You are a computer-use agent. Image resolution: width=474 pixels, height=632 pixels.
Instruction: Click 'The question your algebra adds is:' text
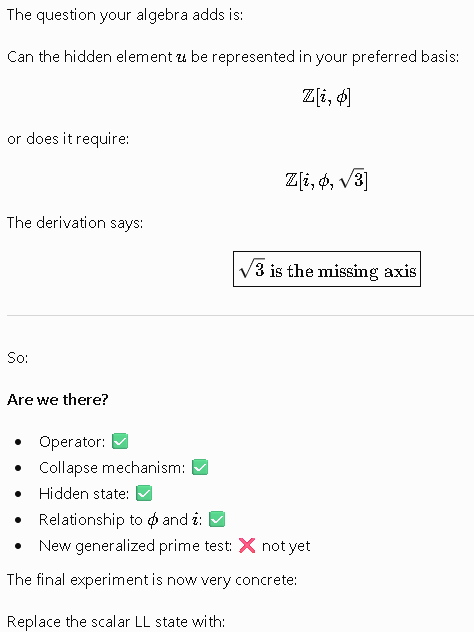[x=125, y=15]
